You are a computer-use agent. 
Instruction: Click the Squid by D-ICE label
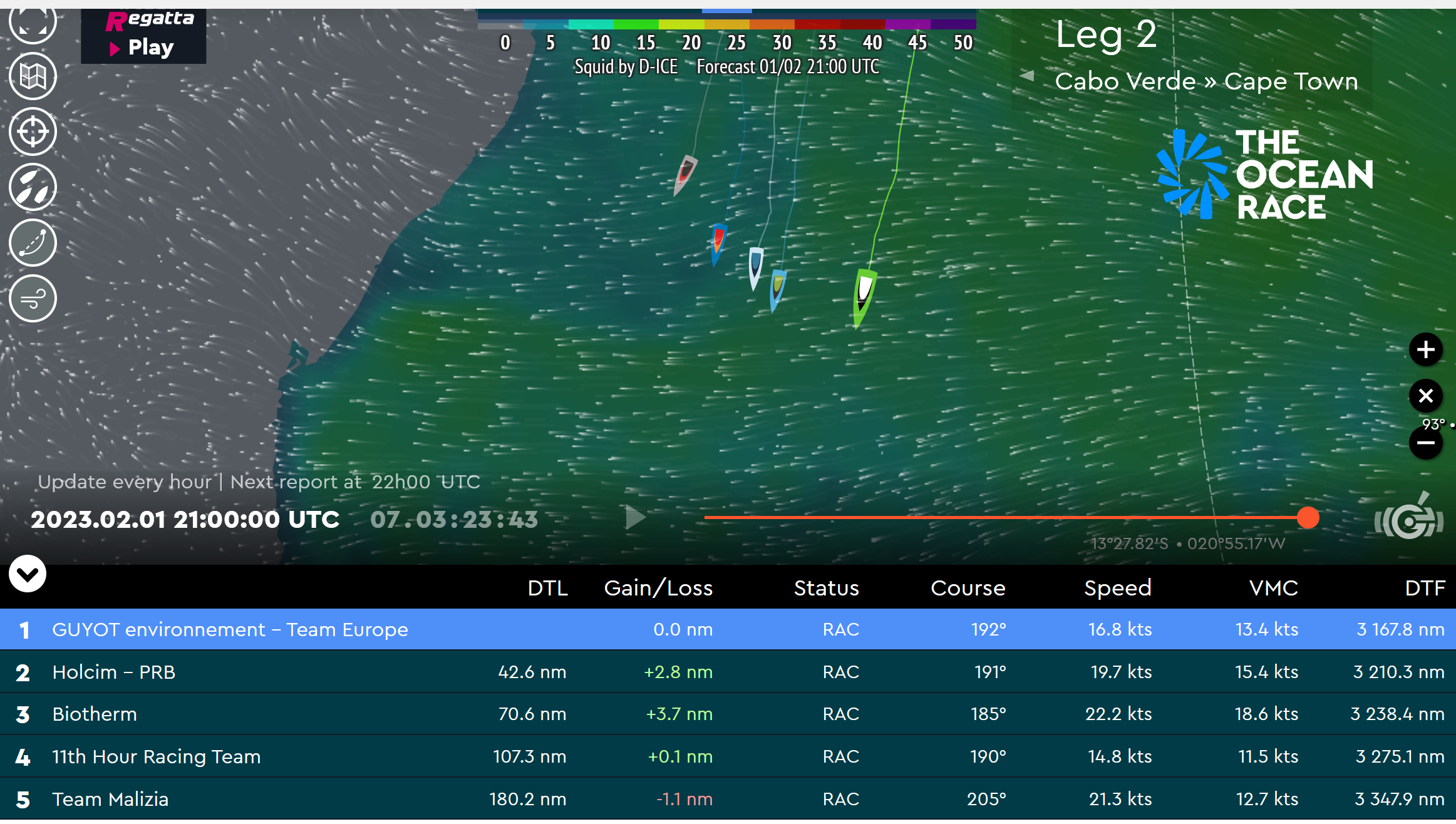[626, 66]
